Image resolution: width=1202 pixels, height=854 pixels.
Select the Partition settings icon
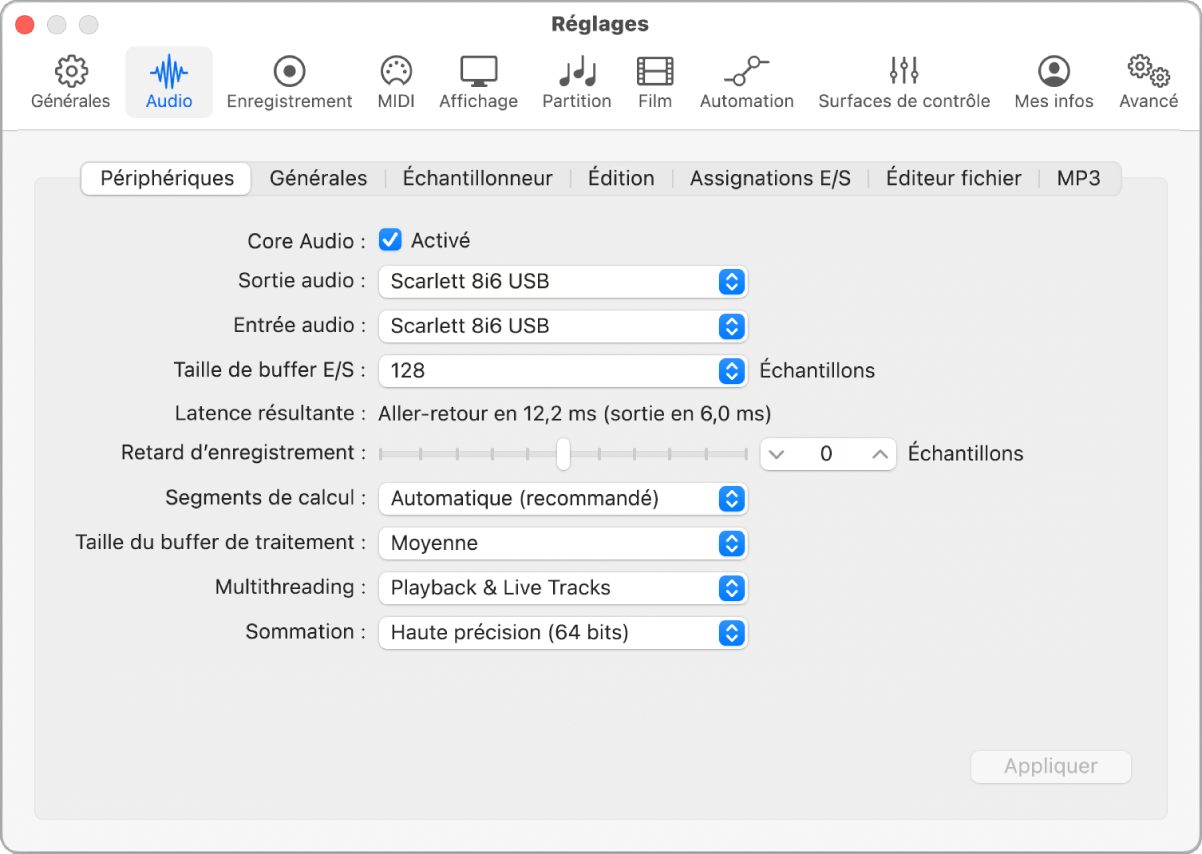pos(576,80)
